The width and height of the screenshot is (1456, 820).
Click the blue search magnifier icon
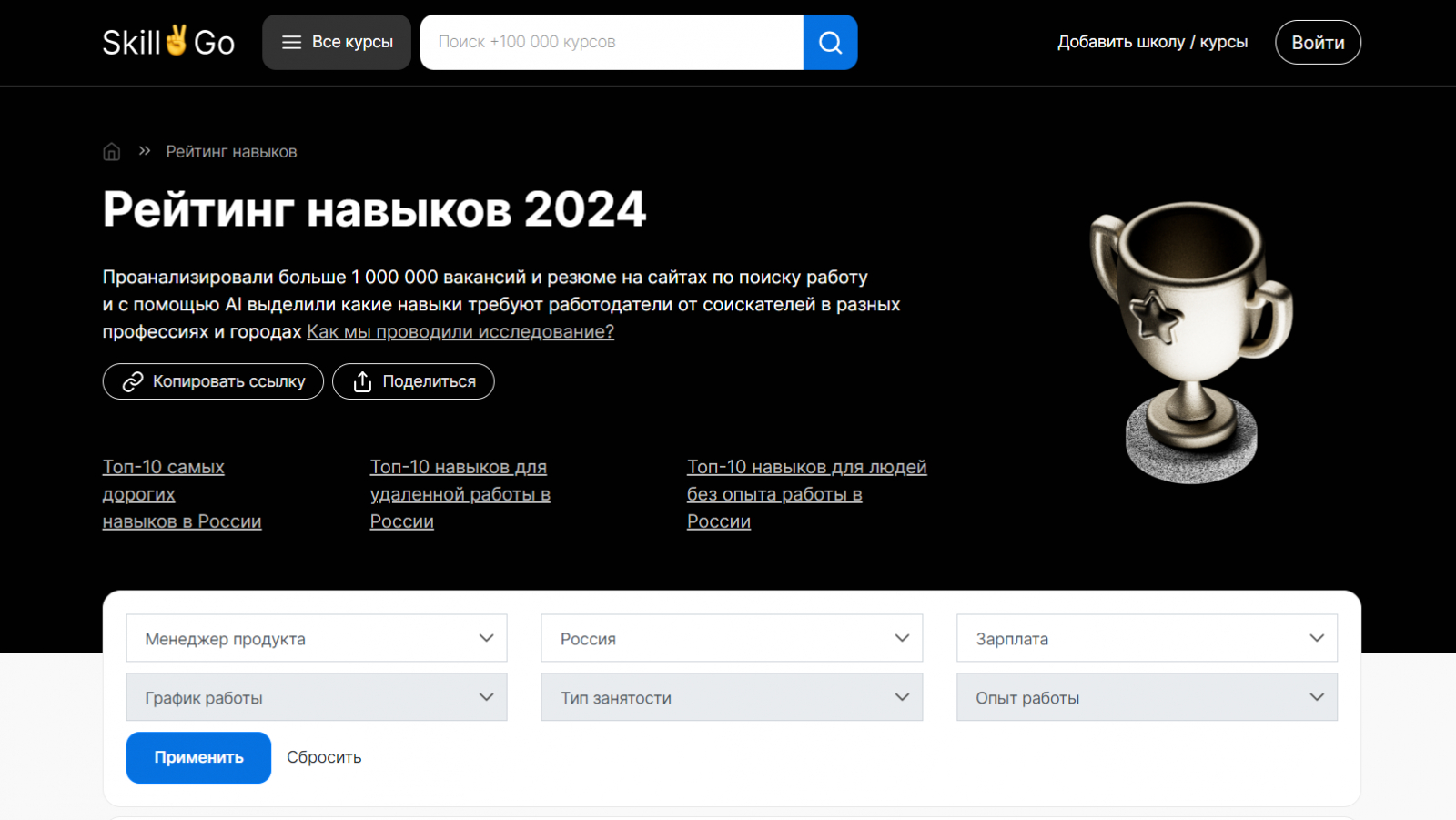point(830,42)
